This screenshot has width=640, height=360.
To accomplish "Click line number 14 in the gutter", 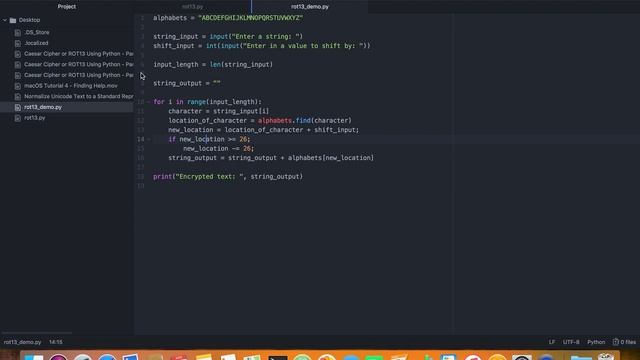I will pyautogui.click(x=140, y=139).
